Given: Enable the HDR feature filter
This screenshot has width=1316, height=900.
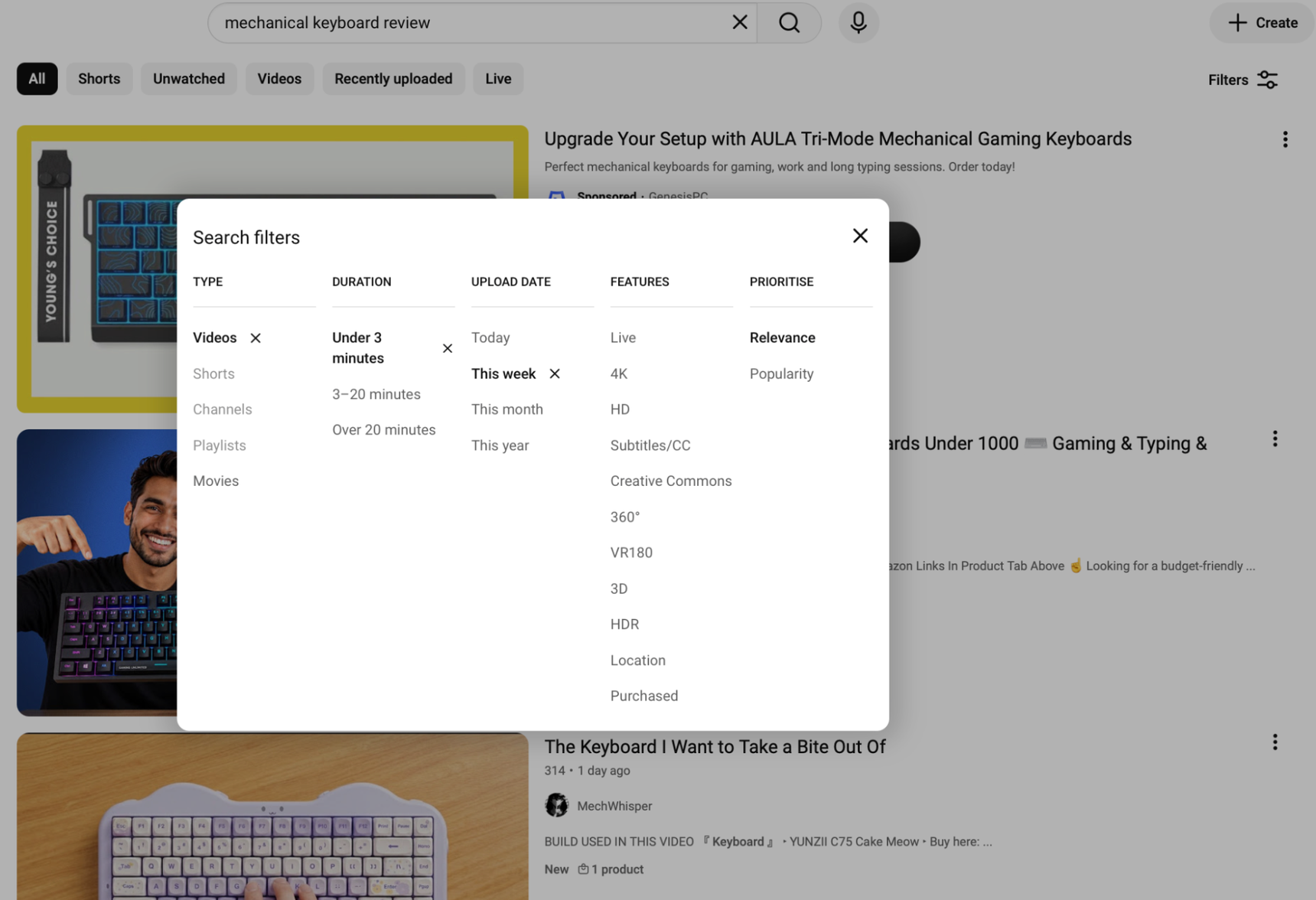Looking at the screenshot, I should click(x=624, y=624).
